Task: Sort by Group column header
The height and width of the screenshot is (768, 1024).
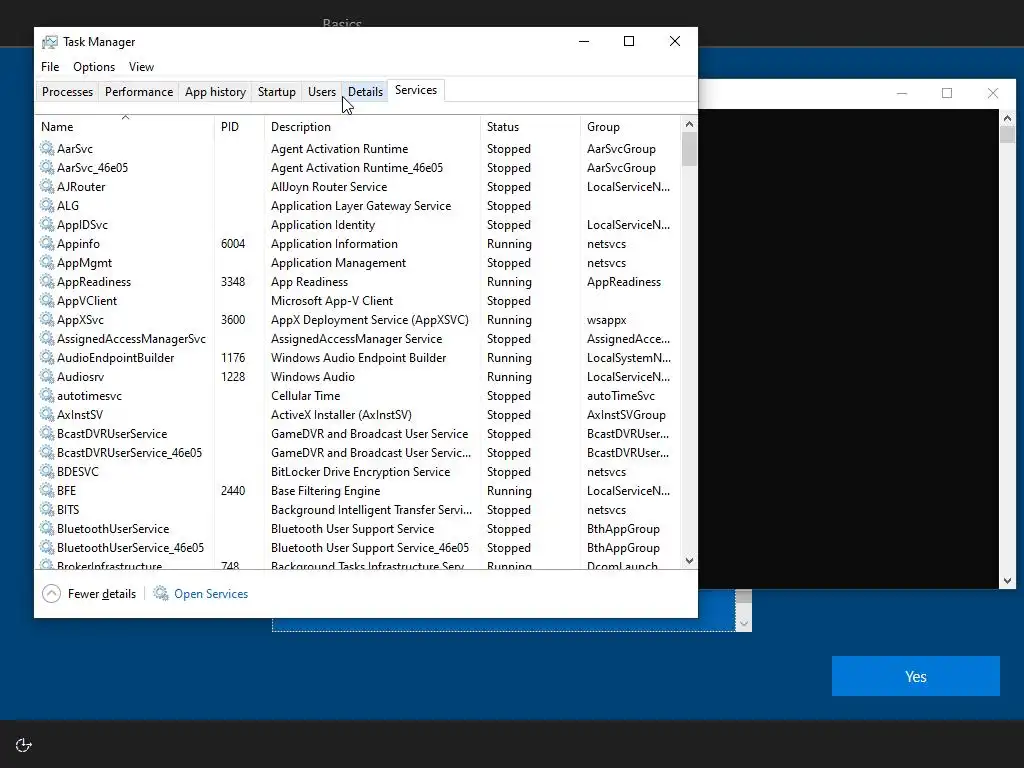Action: click(x=630, y=127)
